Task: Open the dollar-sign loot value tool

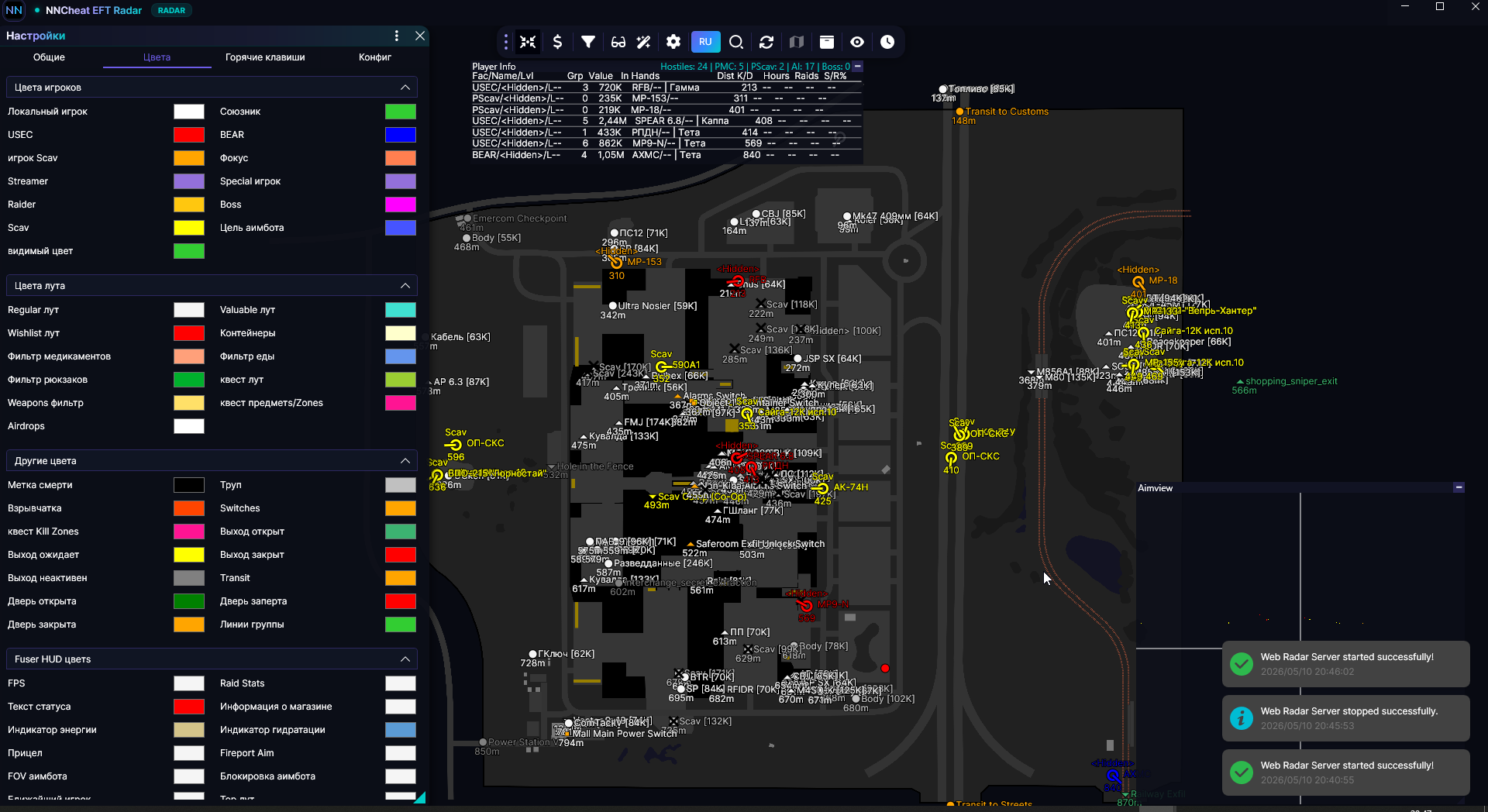Action: (x=557, y=42)
